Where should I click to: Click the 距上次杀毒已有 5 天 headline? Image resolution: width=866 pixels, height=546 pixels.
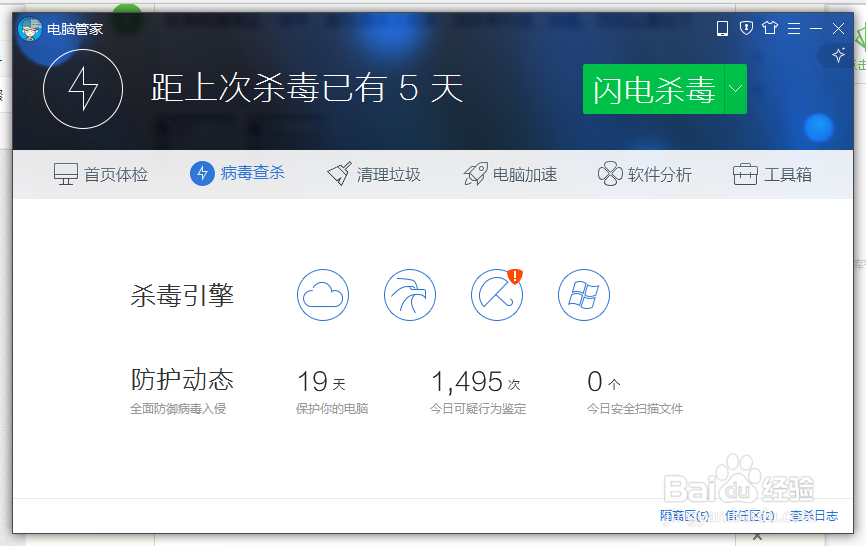pos(307,88)
